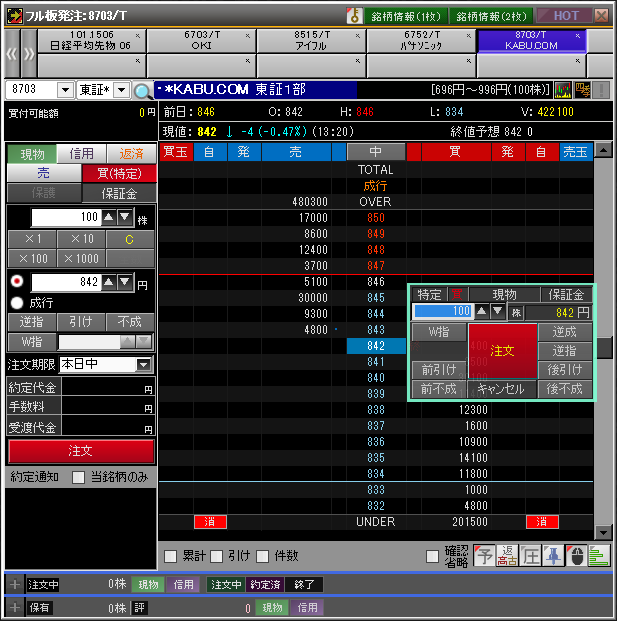The image size is (617, 621).
Task: Expand the 8703 stock code dropdown
Action: pyautogui.click(x=66, y=90)
